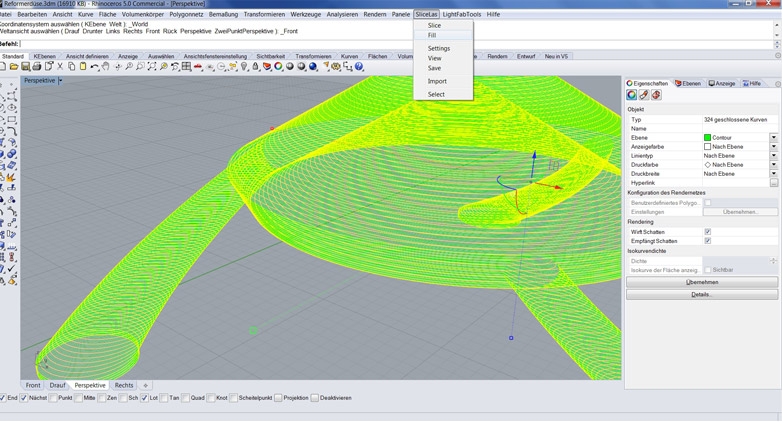The height and width of the screenshot is (422, 782).
Task: Click the Cut scissors icon
Action: [60, 67]
